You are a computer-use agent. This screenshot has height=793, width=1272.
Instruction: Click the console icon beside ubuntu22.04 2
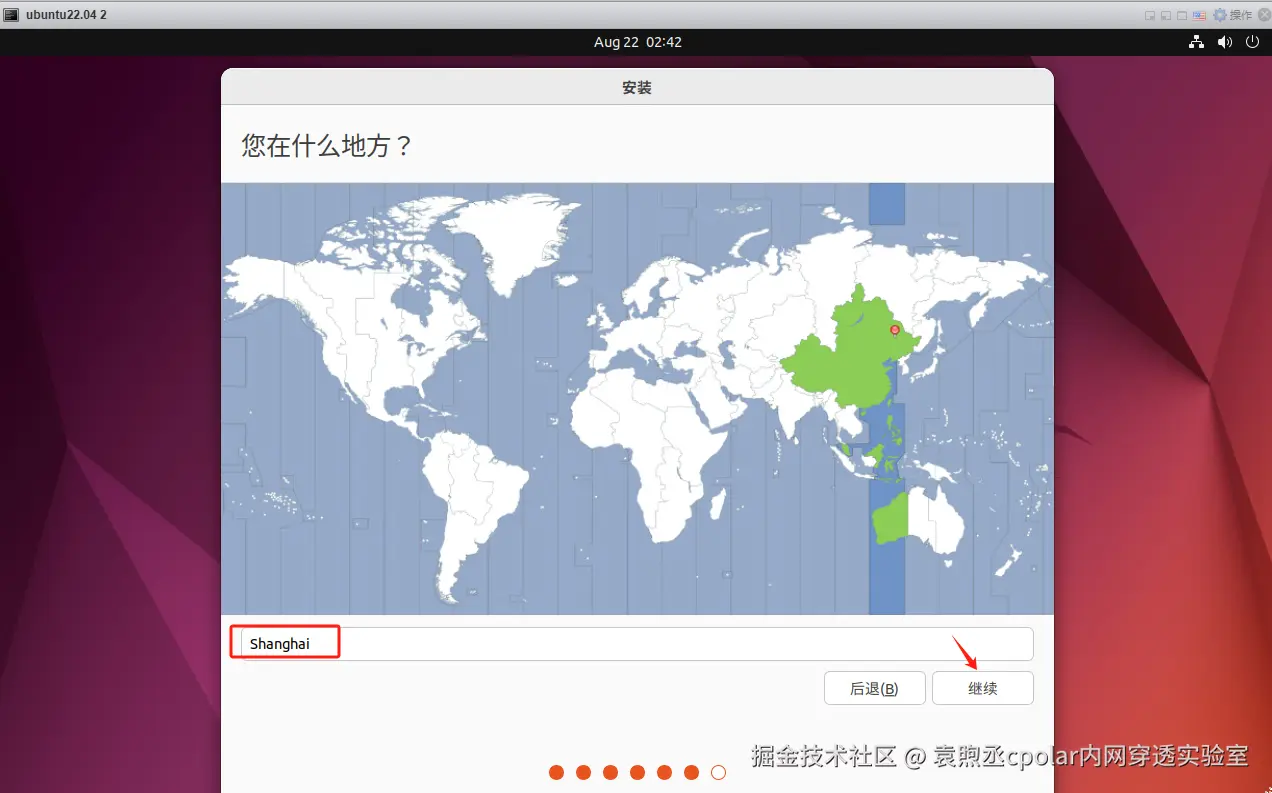pyautogui.click(x=11, y=14)
